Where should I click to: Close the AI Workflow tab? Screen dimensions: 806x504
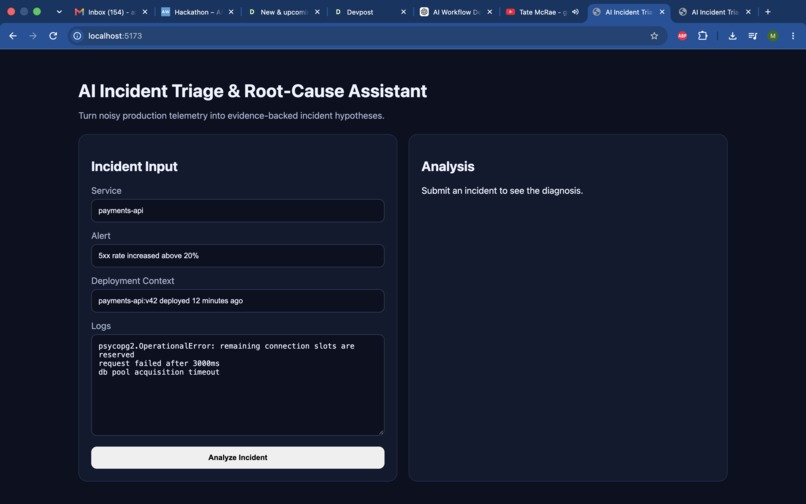coord(489,12)
